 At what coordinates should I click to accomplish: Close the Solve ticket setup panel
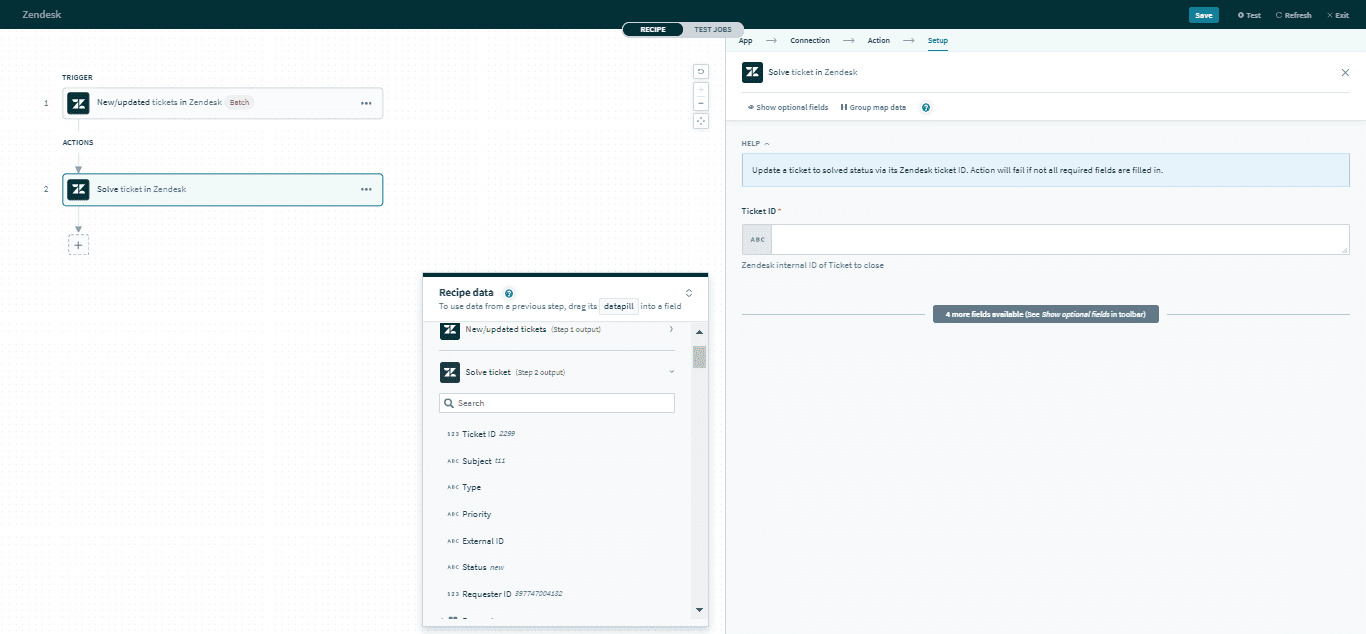coord(1344,72)
